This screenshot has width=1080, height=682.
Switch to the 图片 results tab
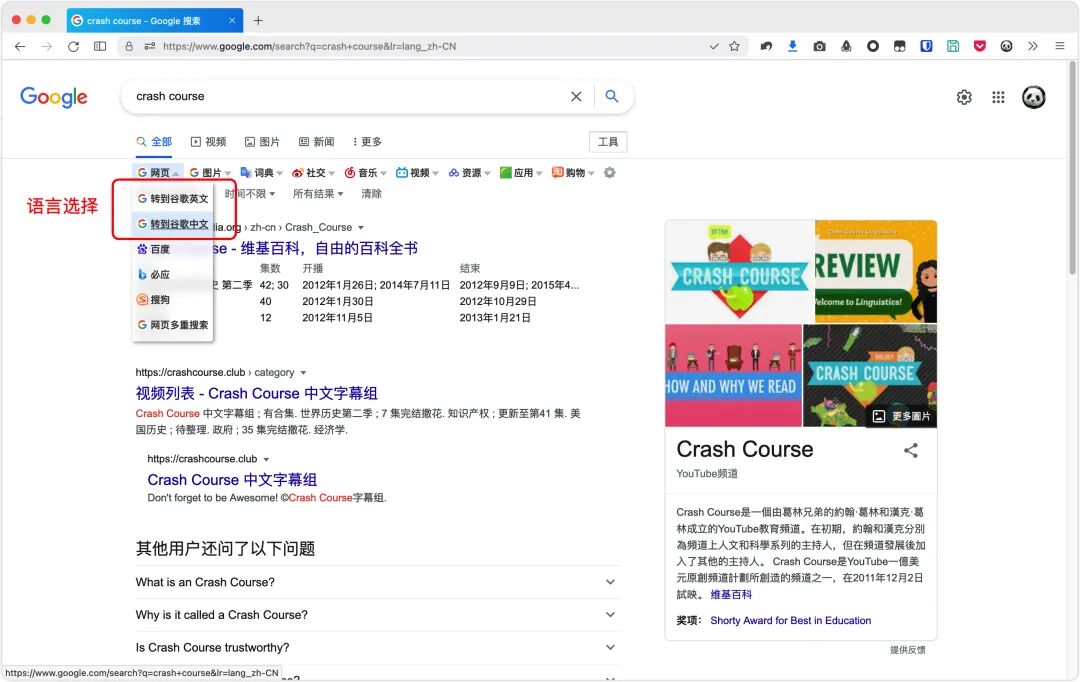click(x=262, y=142)
